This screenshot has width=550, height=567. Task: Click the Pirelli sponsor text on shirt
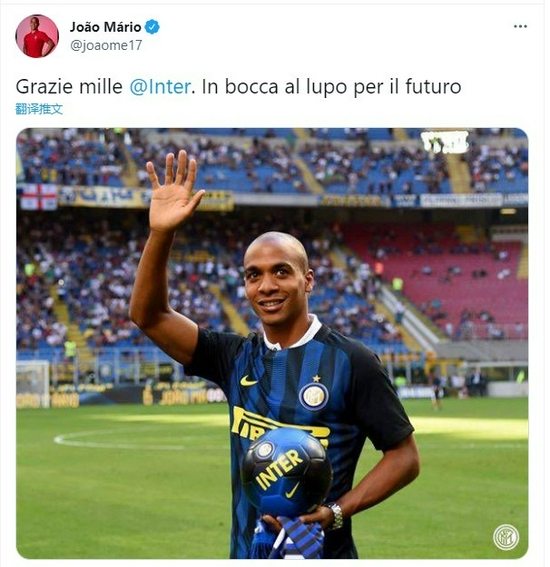click(x=278, y=425)
